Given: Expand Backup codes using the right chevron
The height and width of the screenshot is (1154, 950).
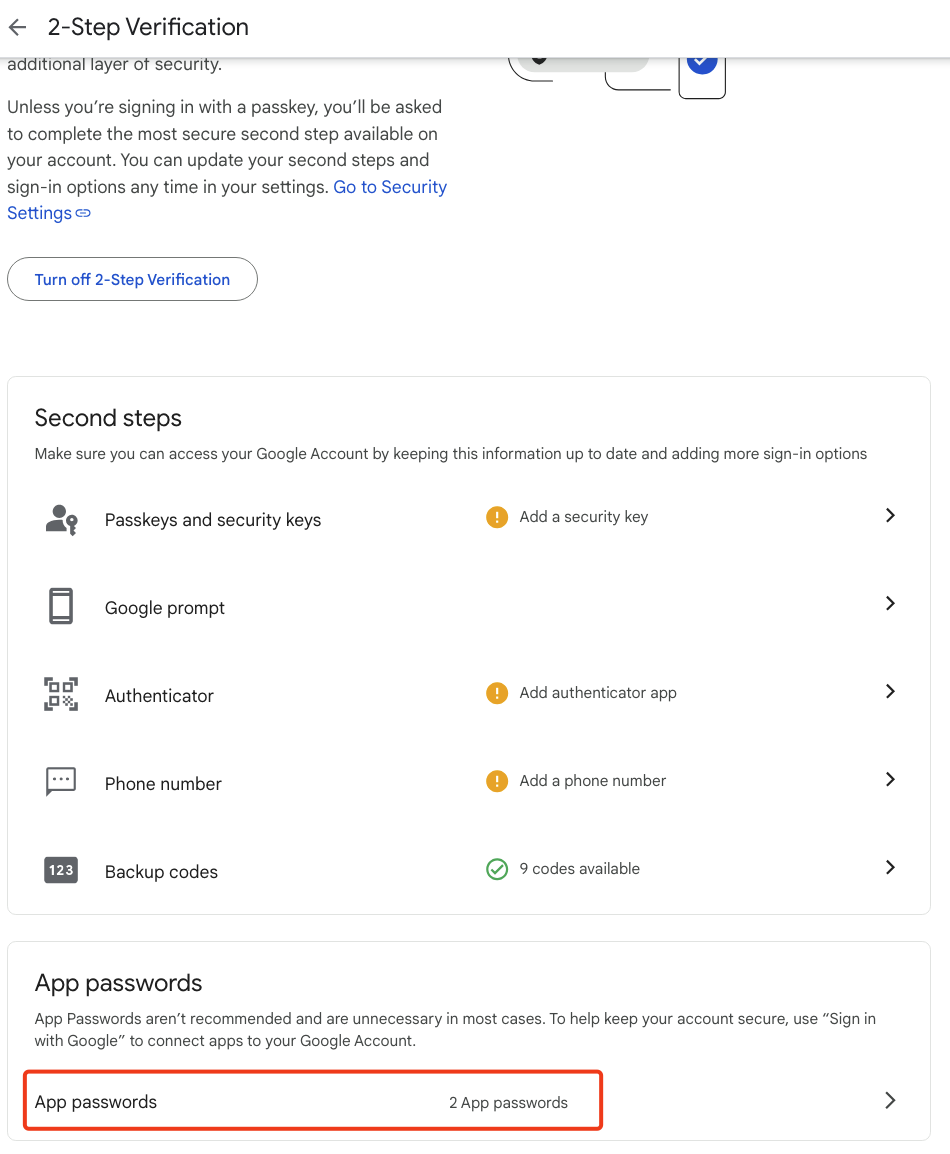Looking at the screenshot, I should point(890,867).
